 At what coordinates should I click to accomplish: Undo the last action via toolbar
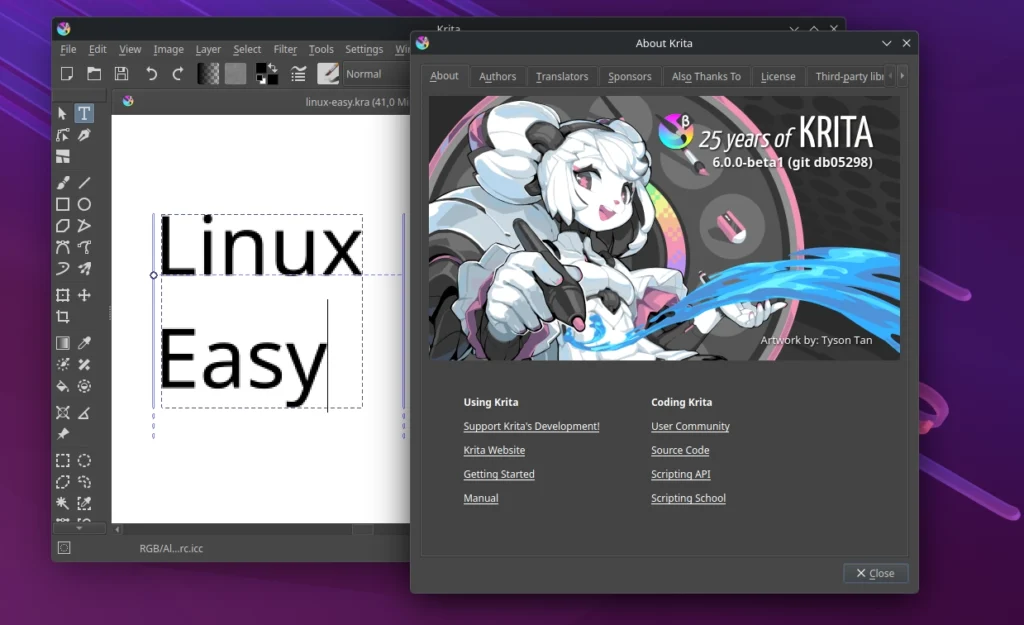150,73
